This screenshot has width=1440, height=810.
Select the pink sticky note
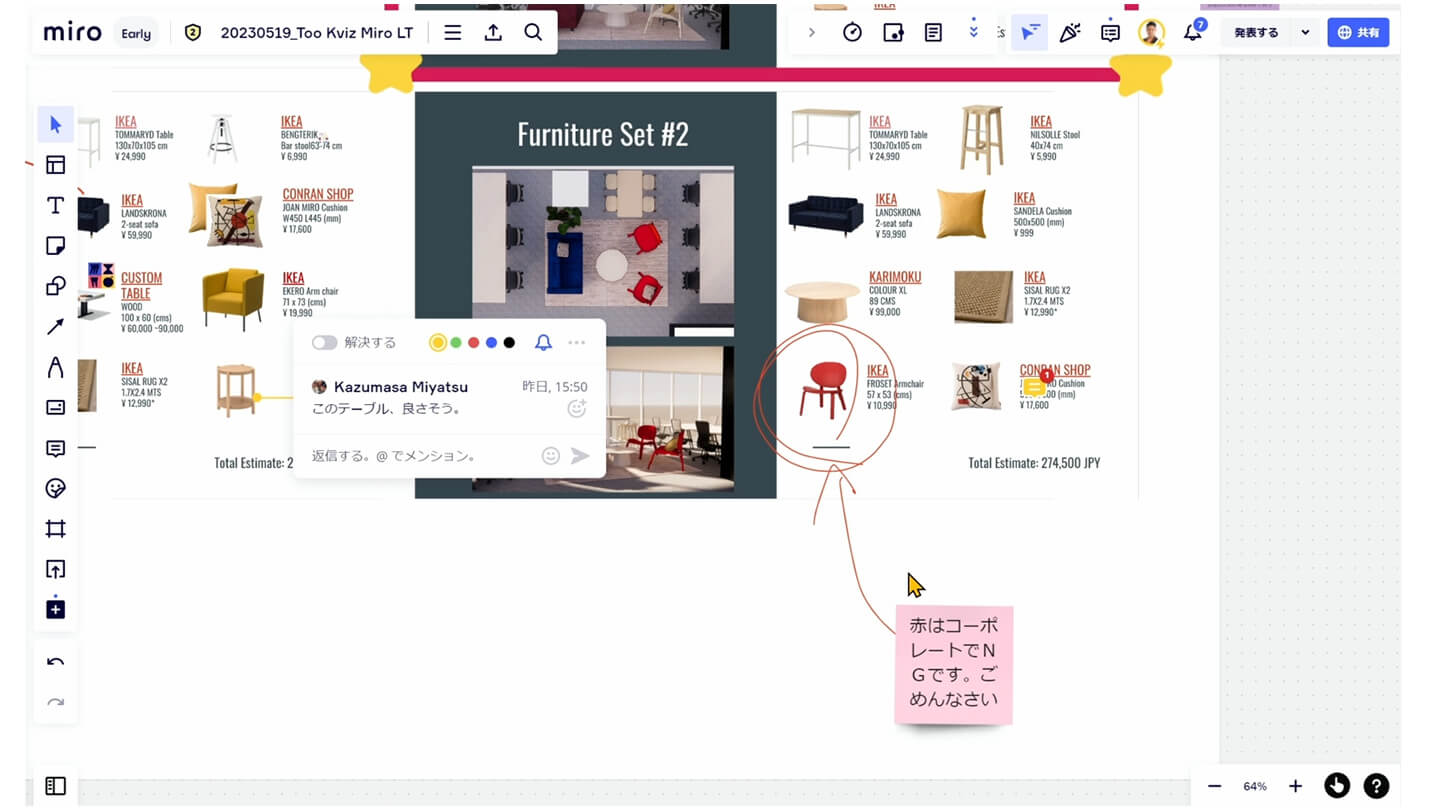(954, 664)
